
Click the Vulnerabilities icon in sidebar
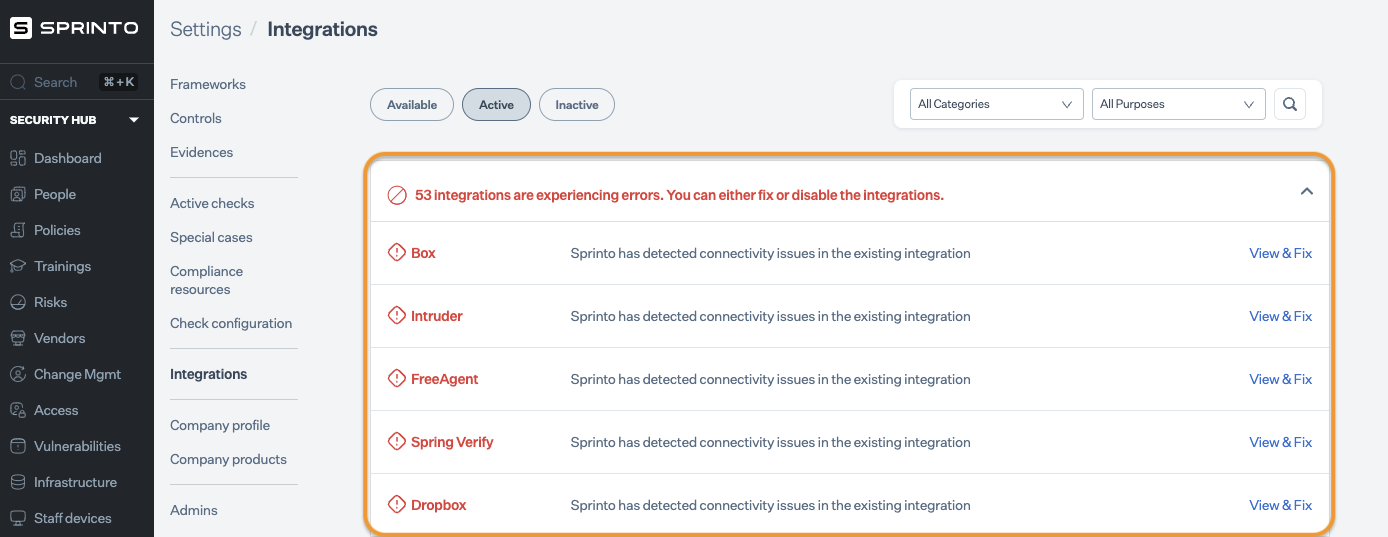(18, 446)
